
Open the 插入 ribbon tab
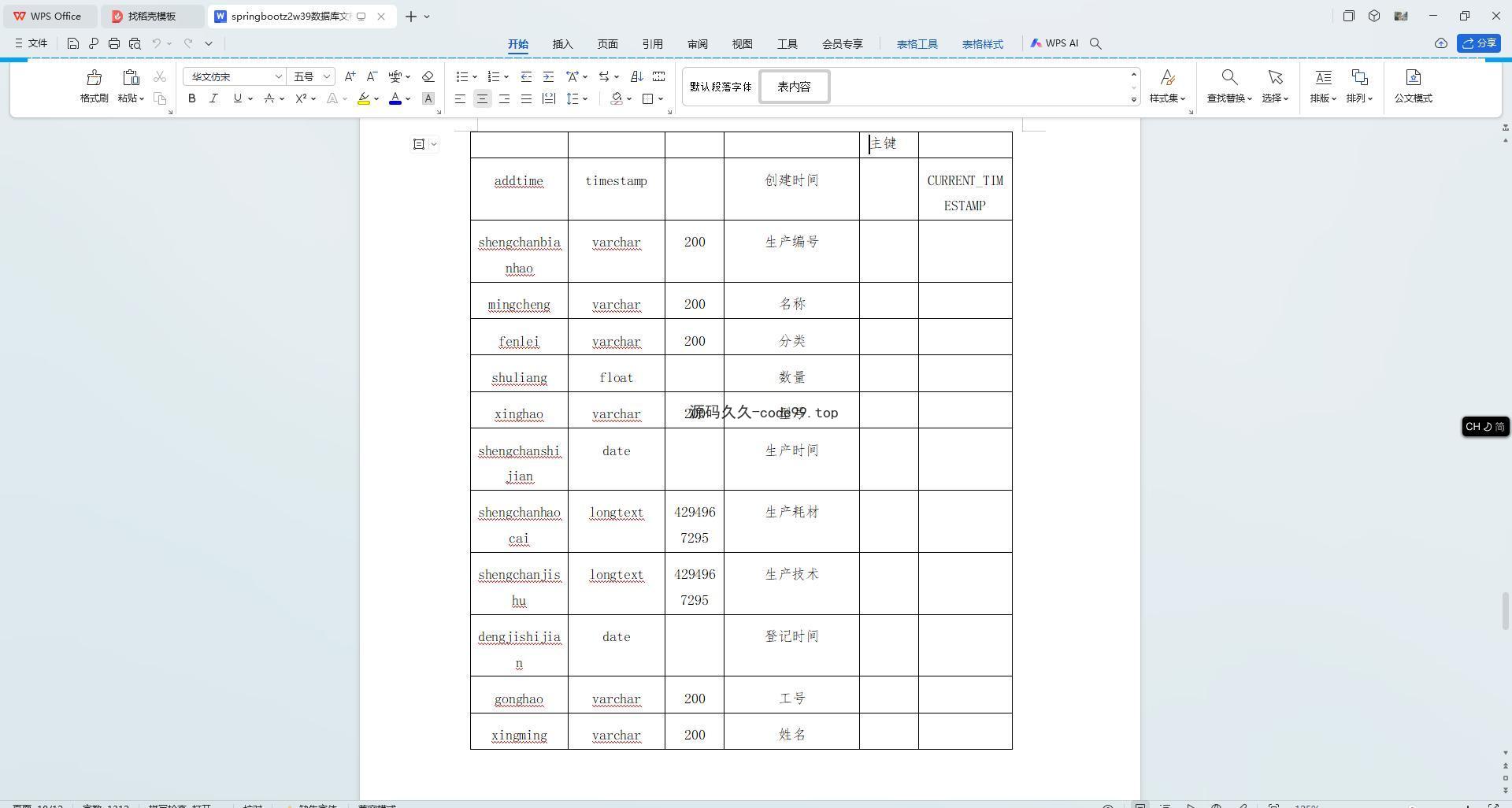pos(563,44)
